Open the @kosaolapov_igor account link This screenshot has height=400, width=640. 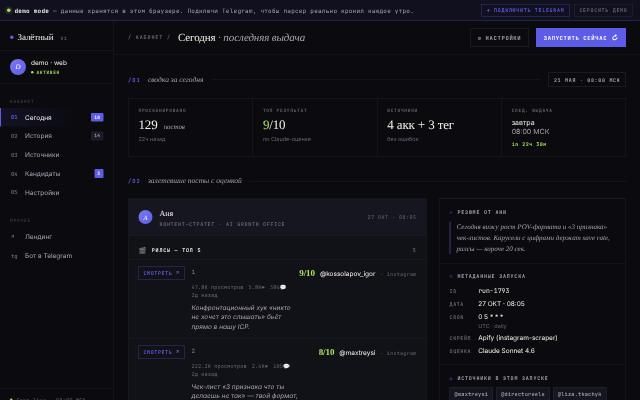coord(347,274)
